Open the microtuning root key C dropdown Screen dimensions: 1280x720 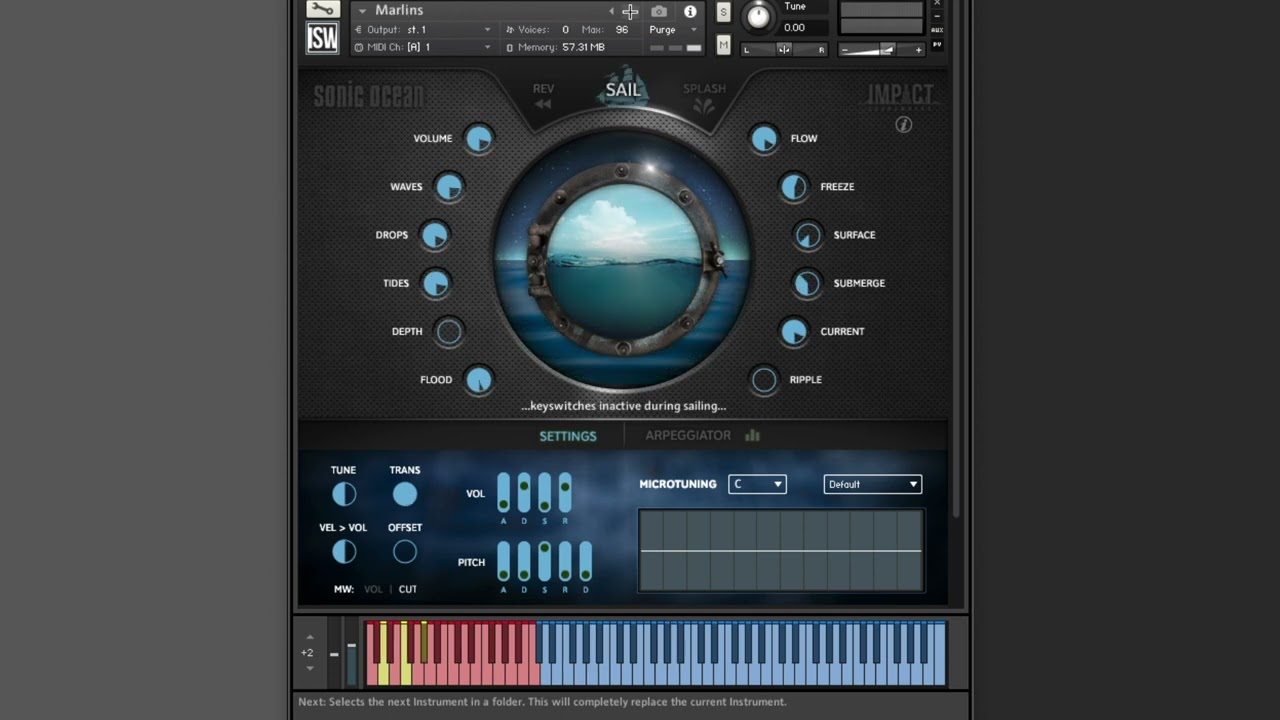(757, 484)
